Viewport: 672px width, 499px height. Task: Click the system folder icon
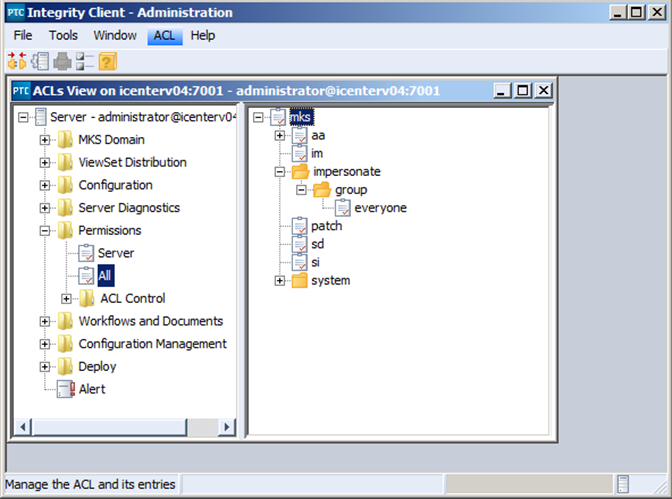300,280
